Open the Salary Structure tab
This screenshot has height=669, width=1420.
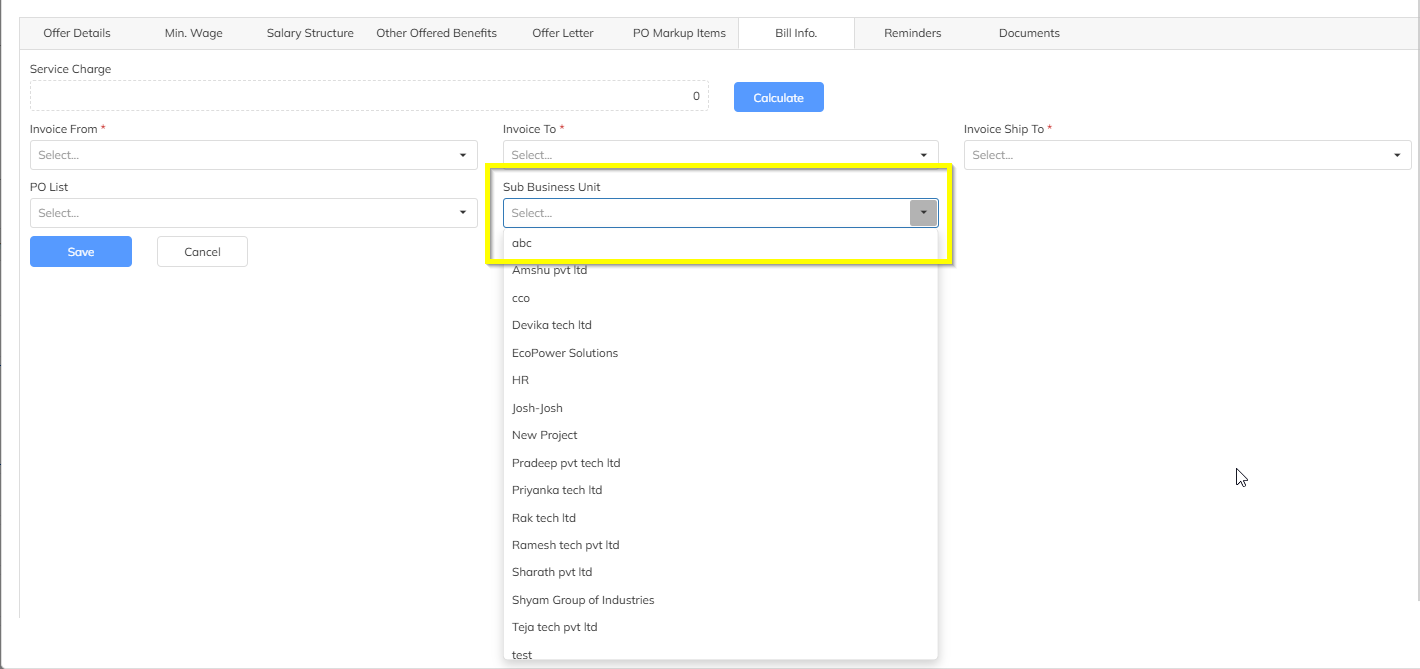click(310, 33)
